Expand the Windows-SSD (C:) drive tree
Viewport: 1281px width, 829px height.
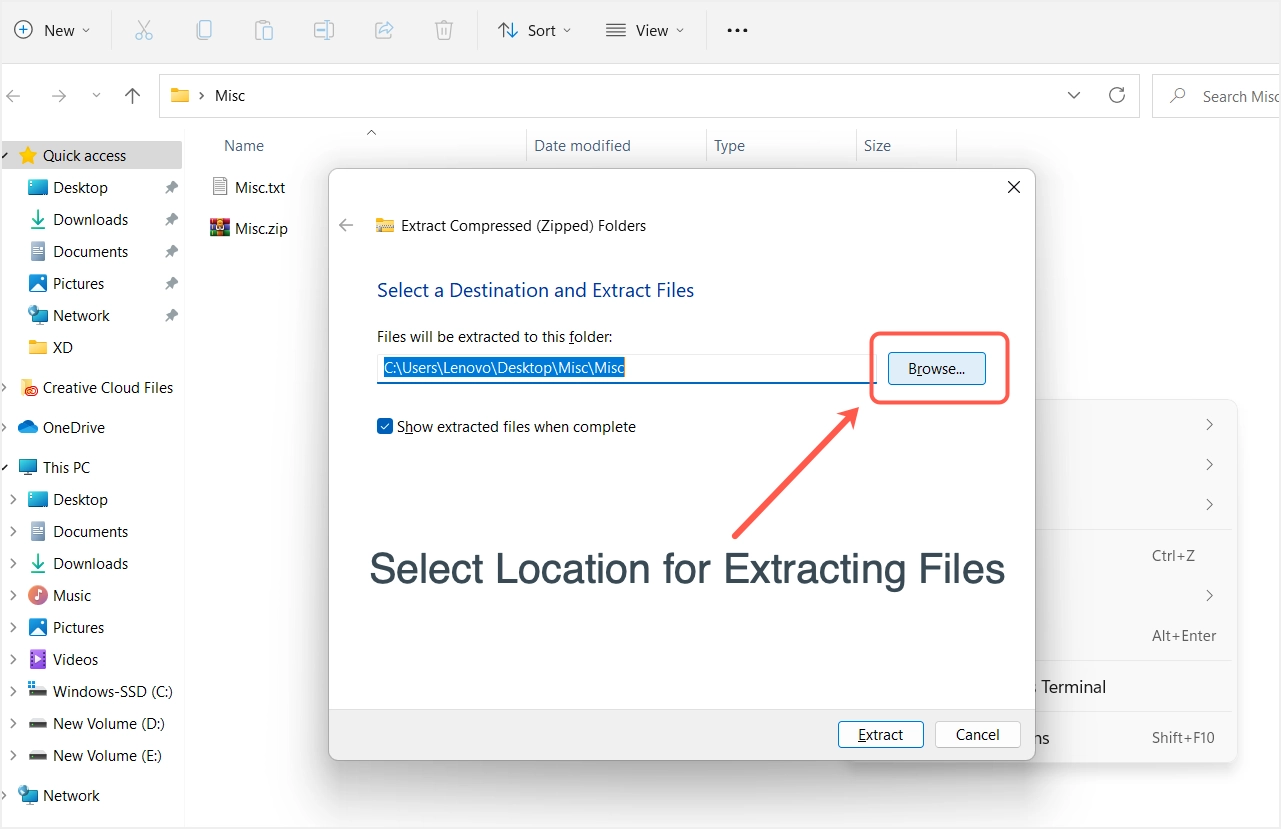pyautogui.click(x=13, y=691)
